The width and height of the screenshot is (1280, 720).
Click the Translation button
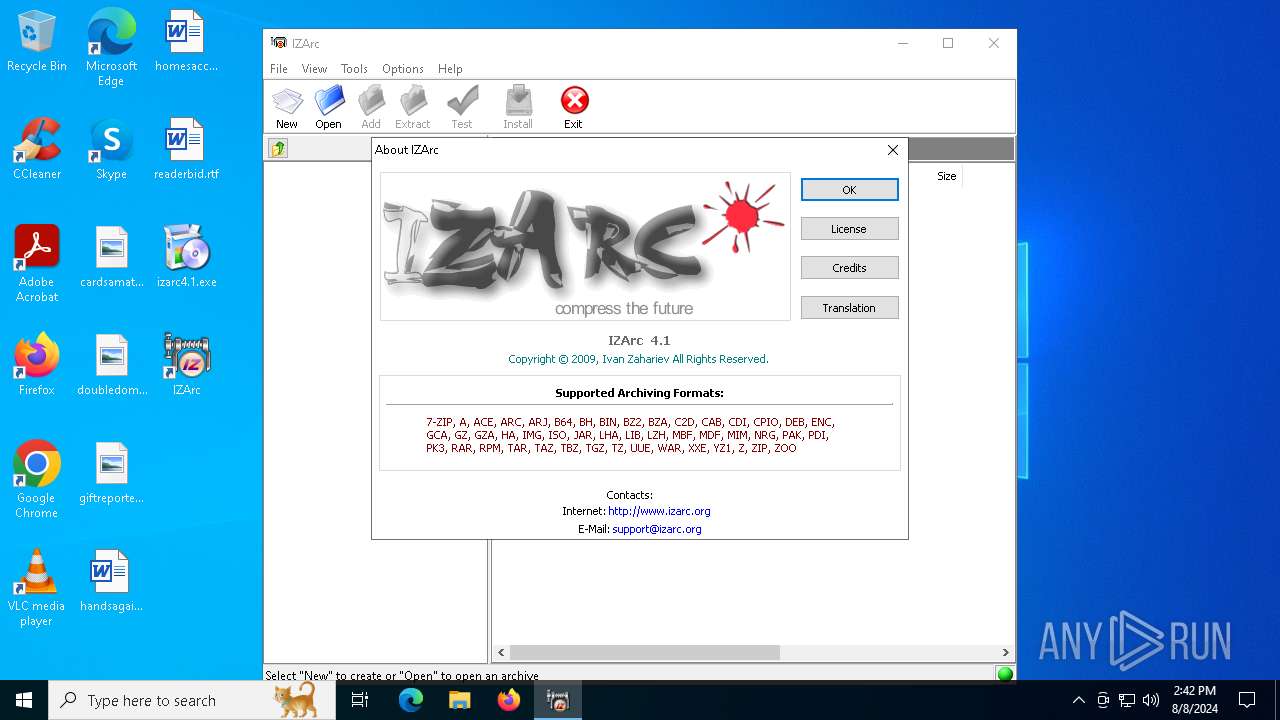click(x=849, y=308)
